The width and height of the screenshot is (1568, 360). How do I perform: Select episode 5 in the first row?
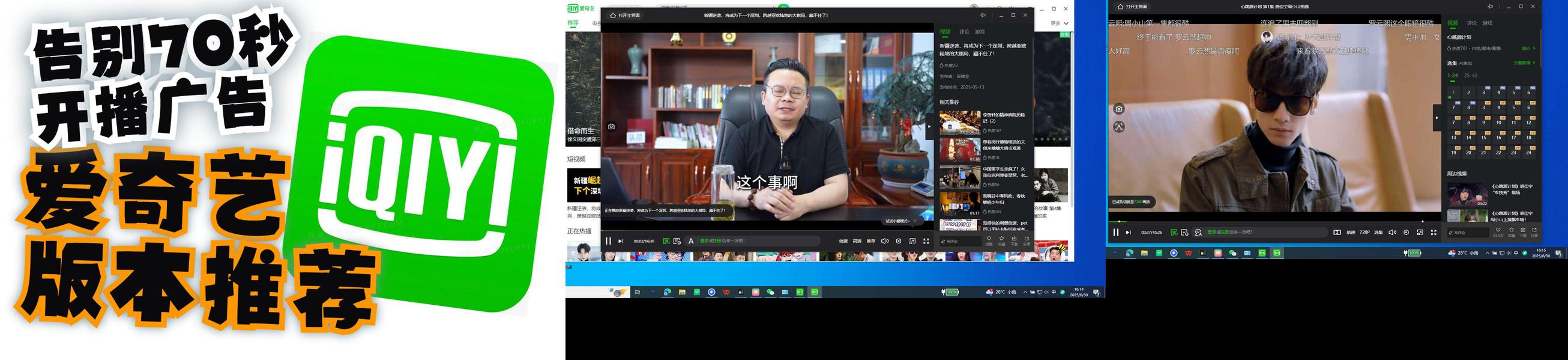(x=1513, y=93)
